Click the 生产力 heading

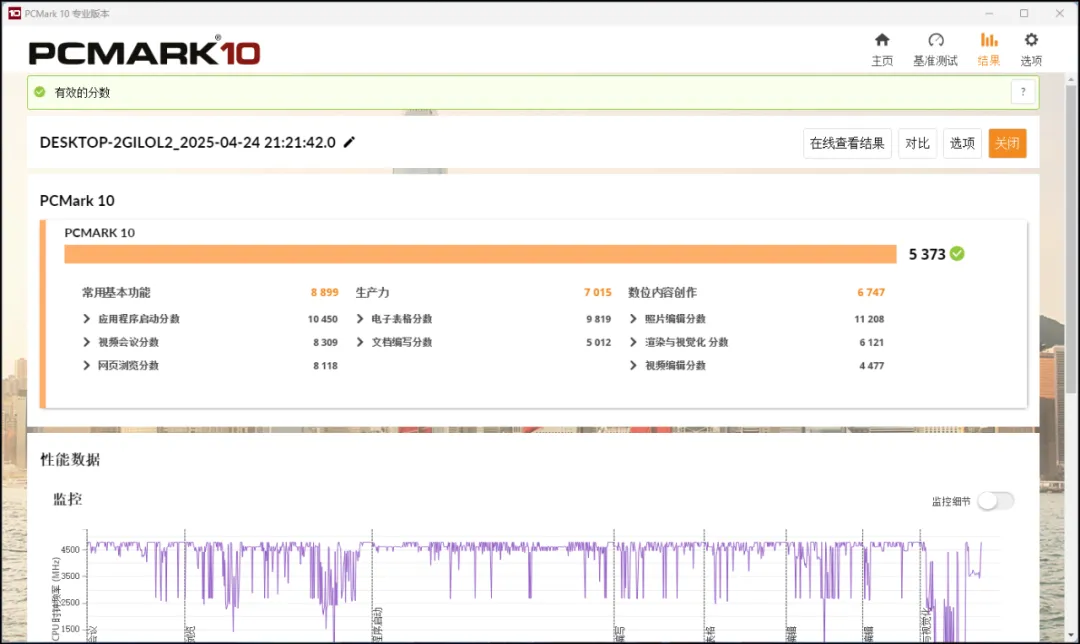point(373,292)
